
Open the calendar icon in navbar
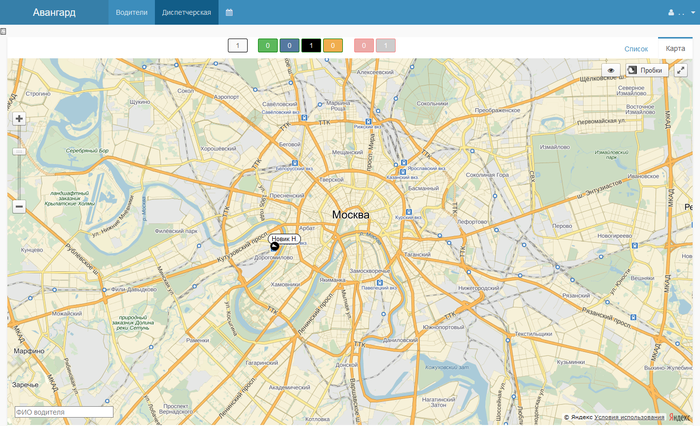pos(229,13)
